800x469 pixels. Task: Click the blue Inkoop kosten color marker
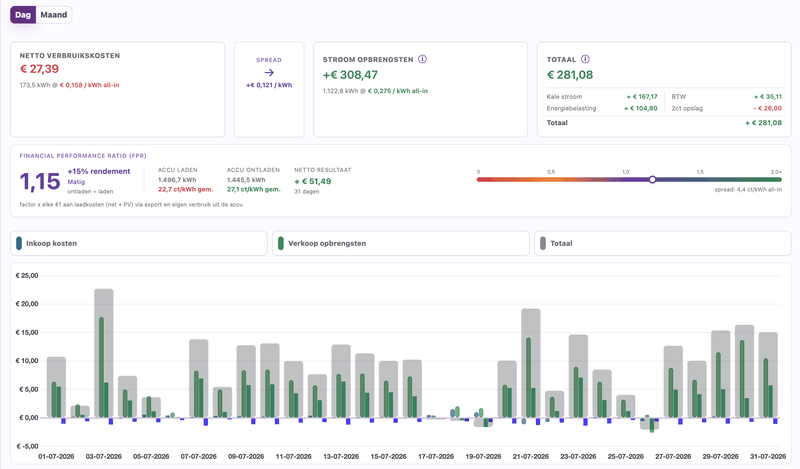click(x=19, y=243)
